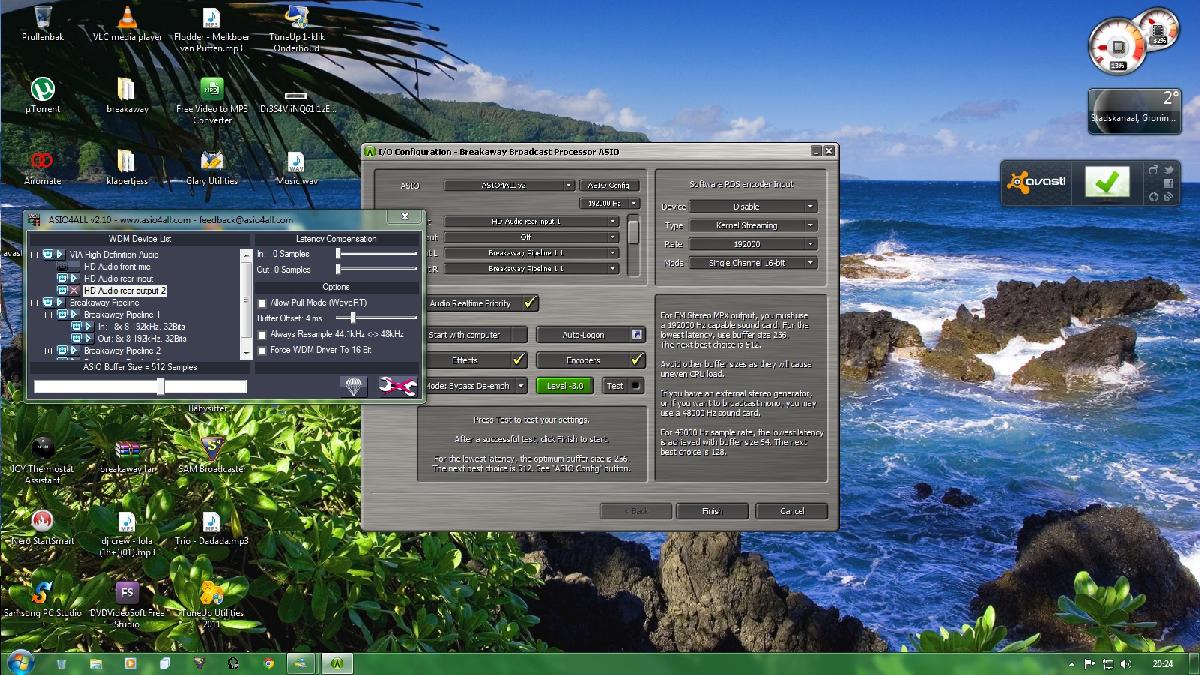Click the parachute default settings icon
The height and width of the screenshot is (675, 1200).
point(354,386)
